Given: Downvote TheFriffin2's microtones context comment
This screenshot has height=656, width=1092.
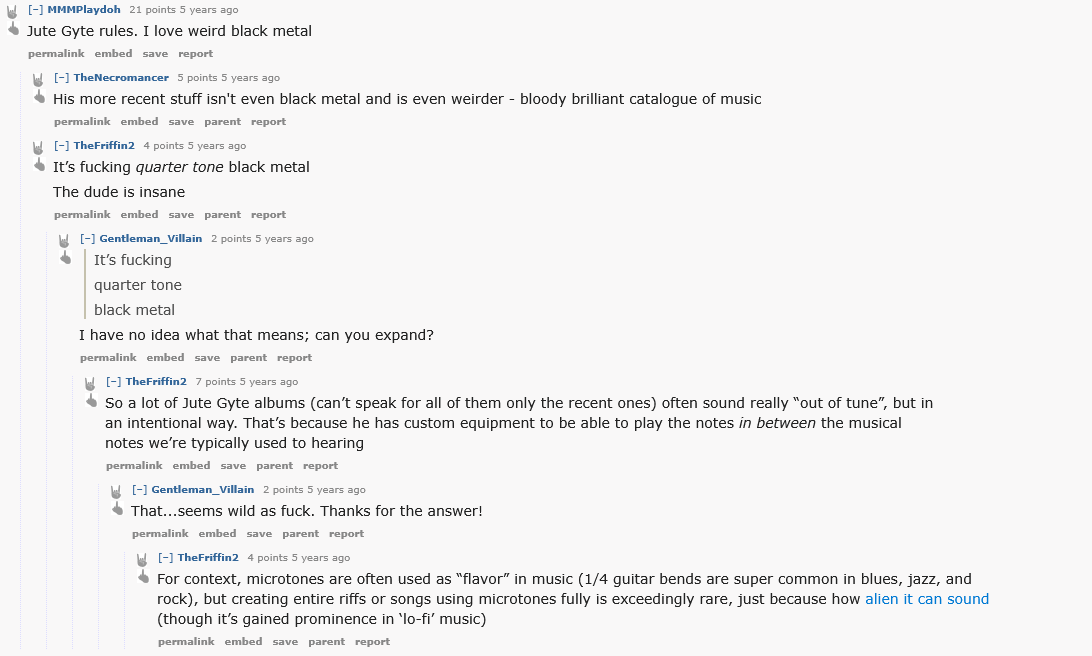Looking at the screenshot, I should pyautogui.click(x=143, y=577).
